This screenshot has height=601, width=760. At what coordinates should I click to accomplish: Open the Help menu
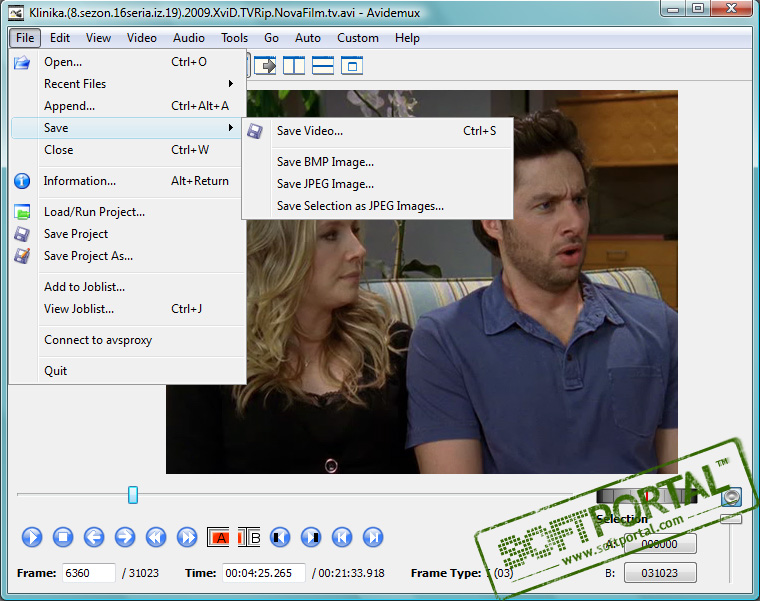407,38
